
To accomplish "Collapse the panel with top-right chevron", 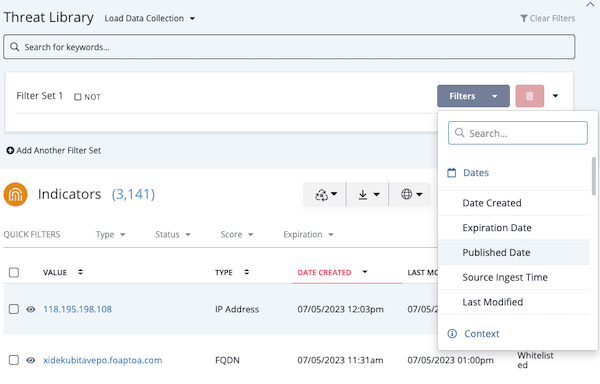I will (590, 5).
